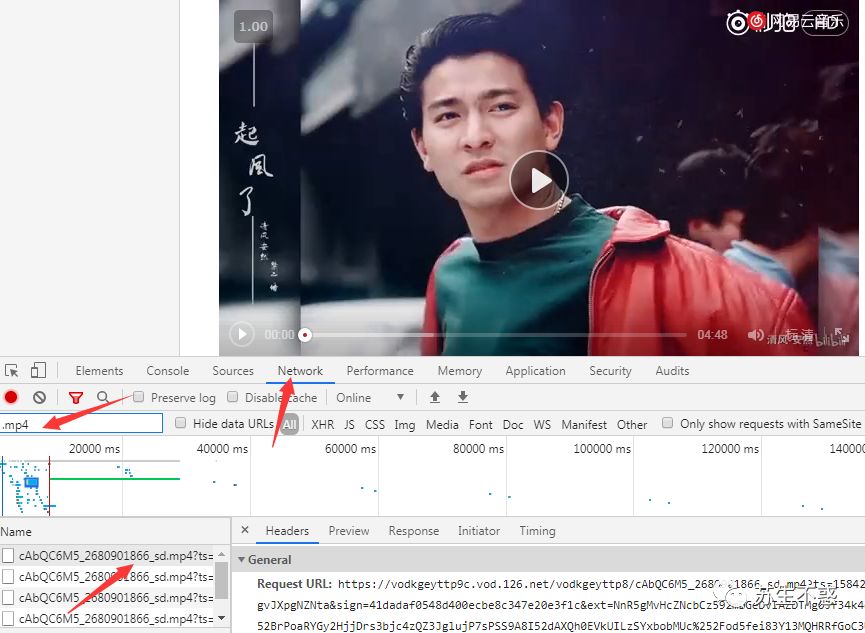Switch to the Network tab
Image resolution: width=865 pixels, height=633 pixels.
click(300, 371)
